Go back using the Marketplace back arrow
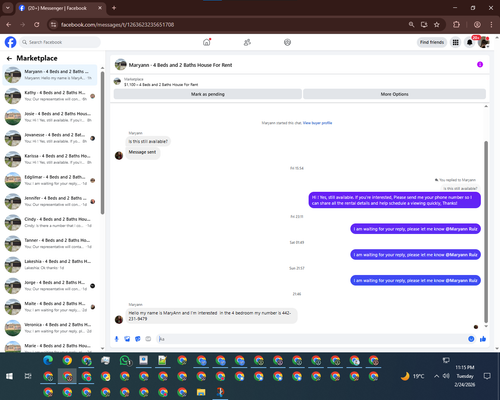The height and width of the screenshot is (400, 500). click(x=9, y=58)
